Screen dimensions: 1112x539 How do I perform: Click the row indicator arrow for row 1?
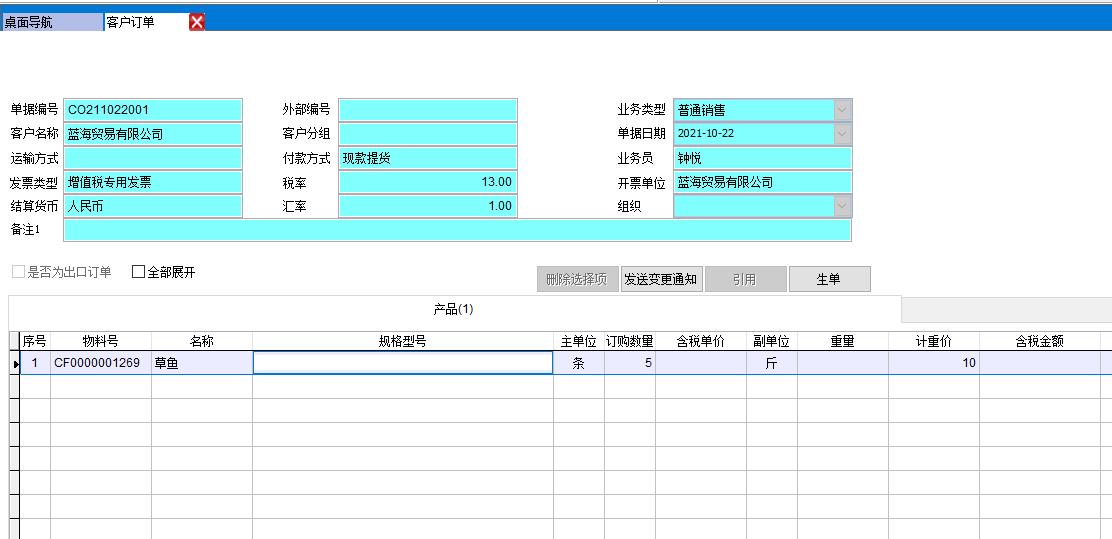[14, 363]
